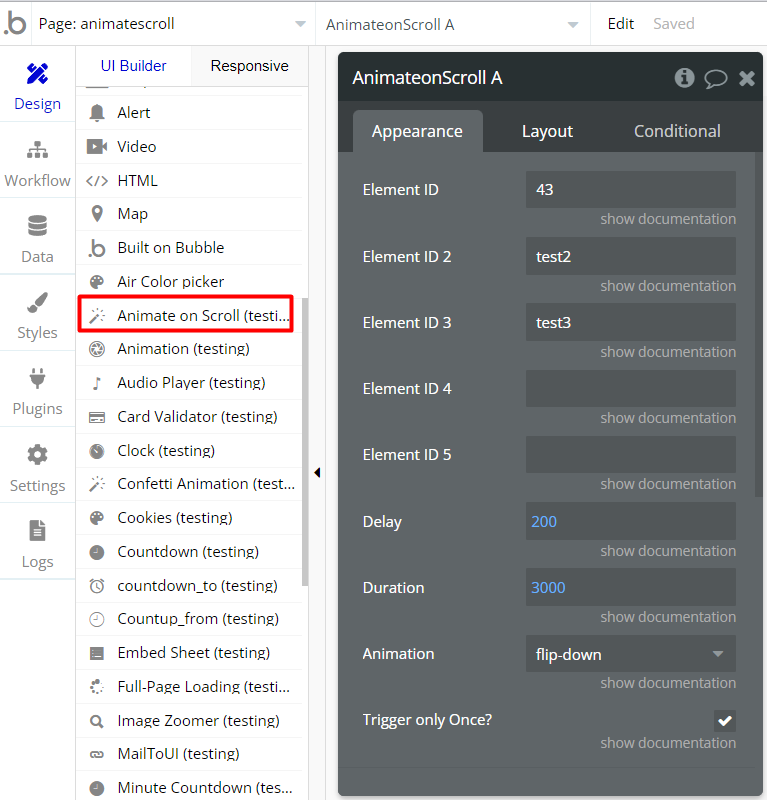Show documentation for Element ID
The image size is (767, 800).
click(668, 219)
